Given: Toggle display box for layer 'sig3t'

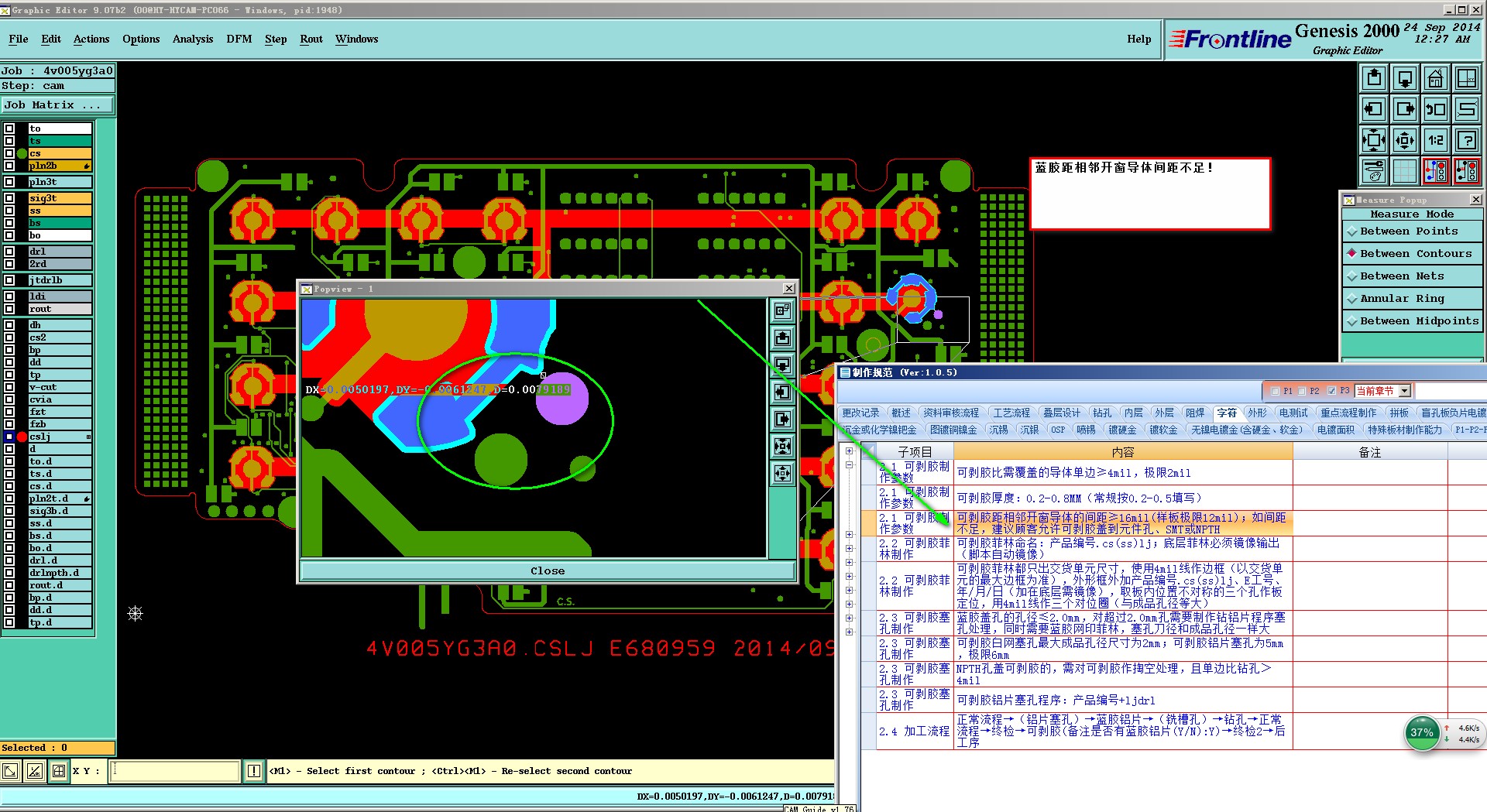Looking at the screenshot, I should 9,198.
